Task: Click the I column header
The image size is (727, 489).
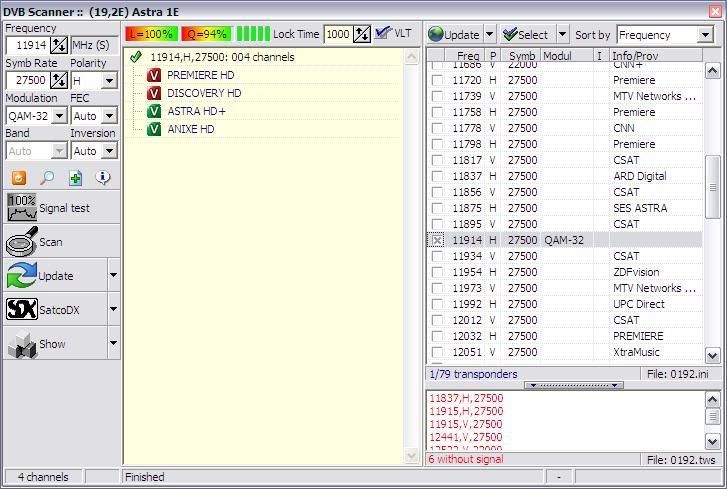Action: tap(601, 56)
